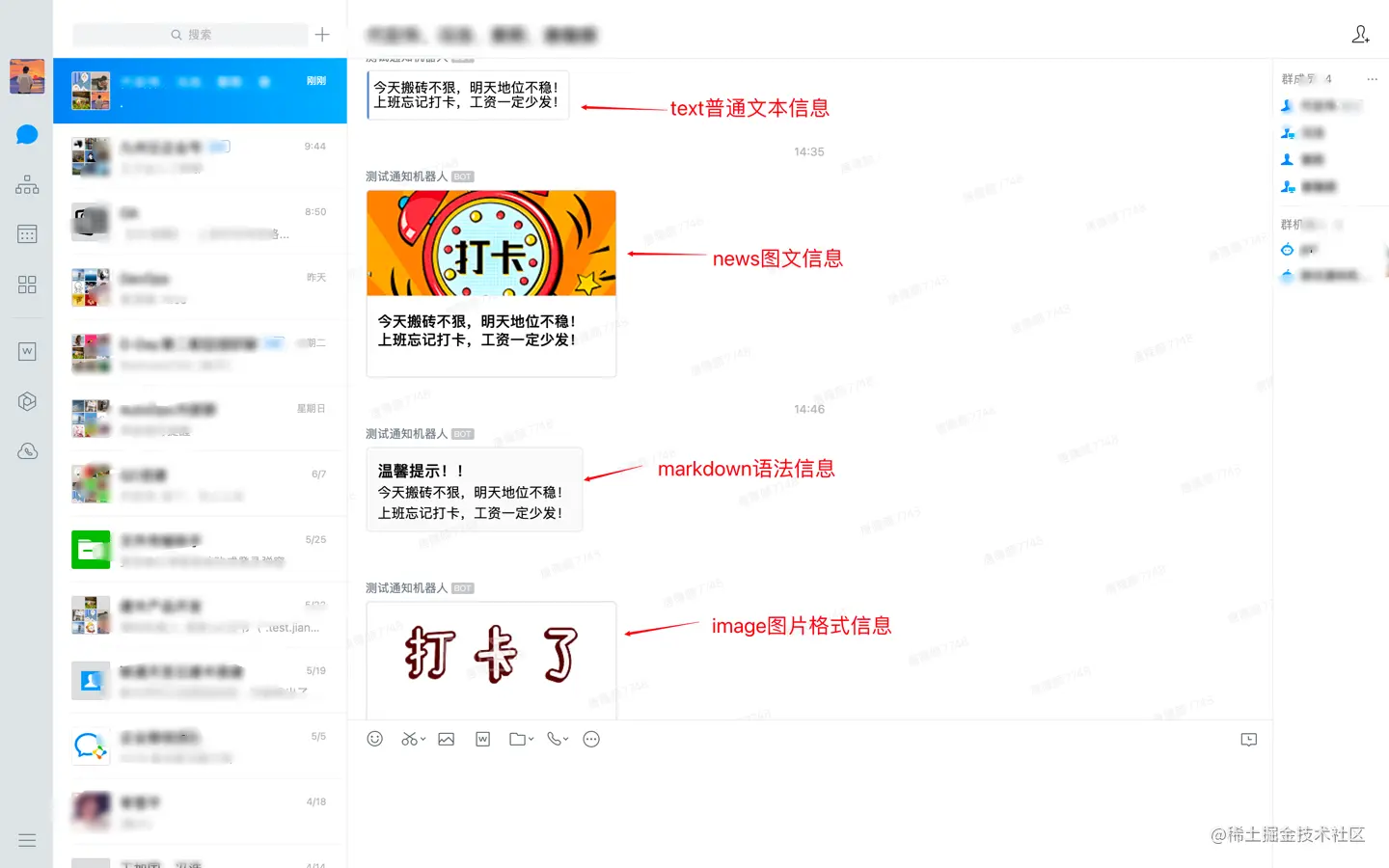
Task: Add member via the person-plus icon
Action: click(1360, 35)
